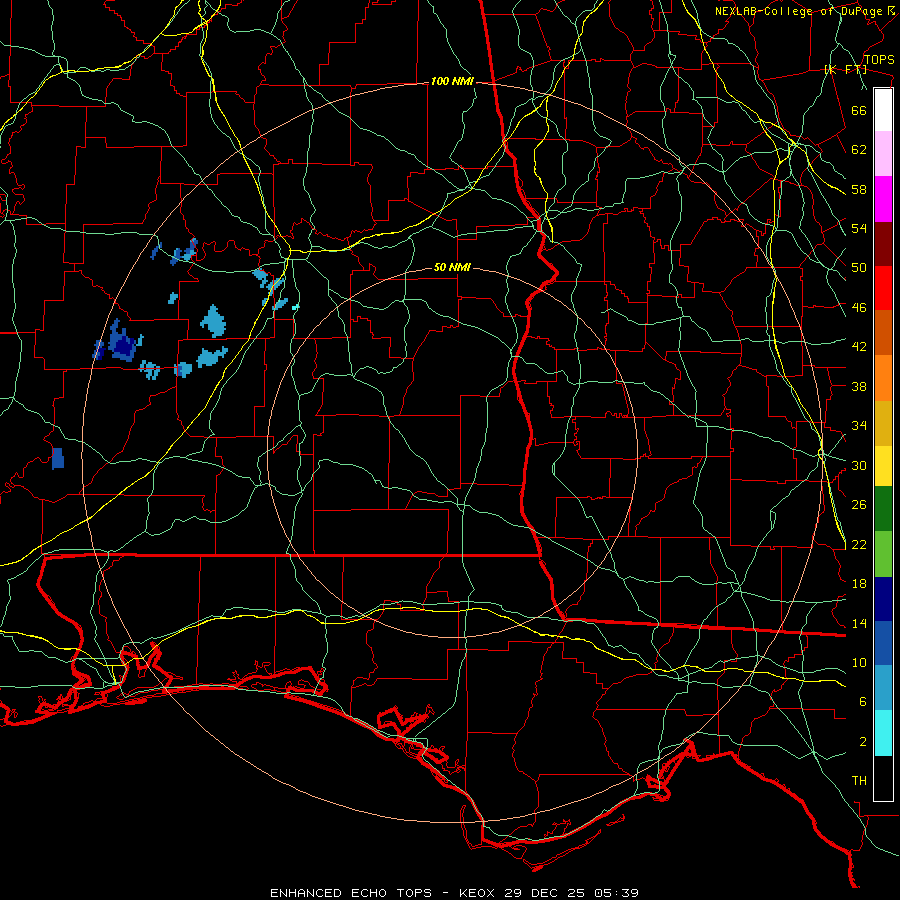This screenshot has height=900, width=900.
Task: Click the orange 42 kft legend swatch
Action: [x=883, y=377]
